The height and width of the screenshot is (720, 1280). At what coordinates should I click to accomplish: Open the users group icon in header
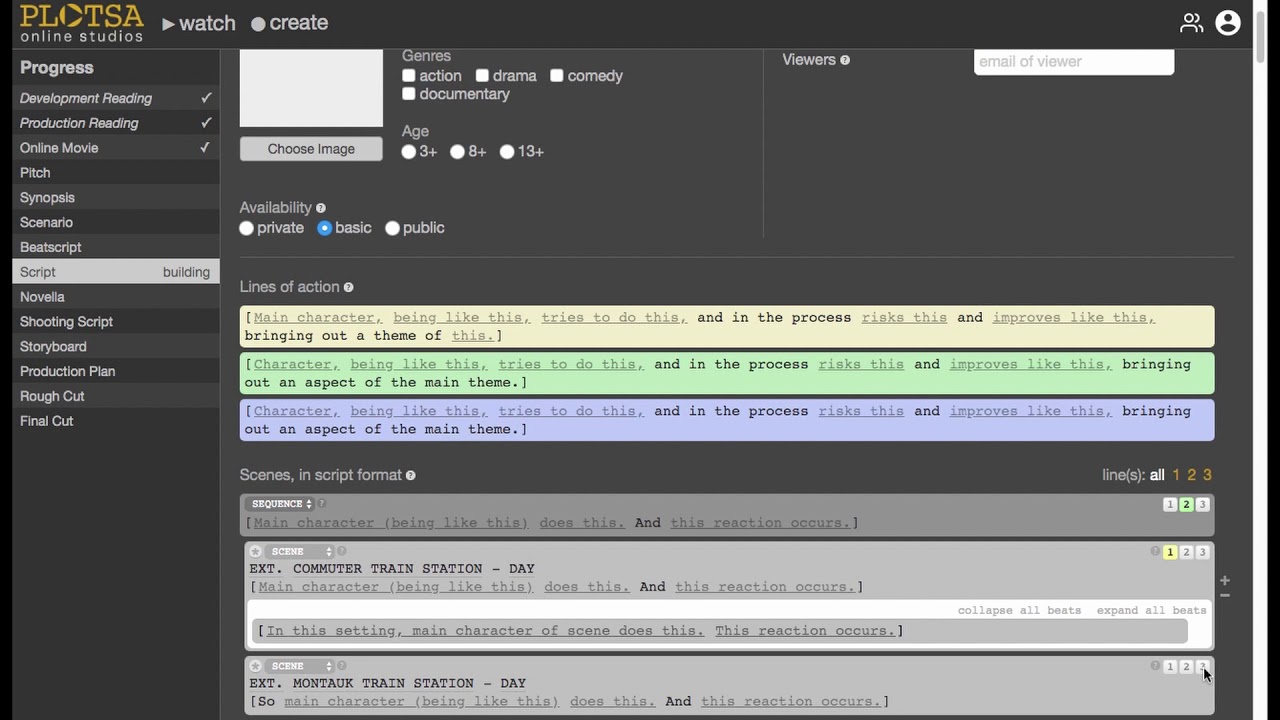[1191, 23]
